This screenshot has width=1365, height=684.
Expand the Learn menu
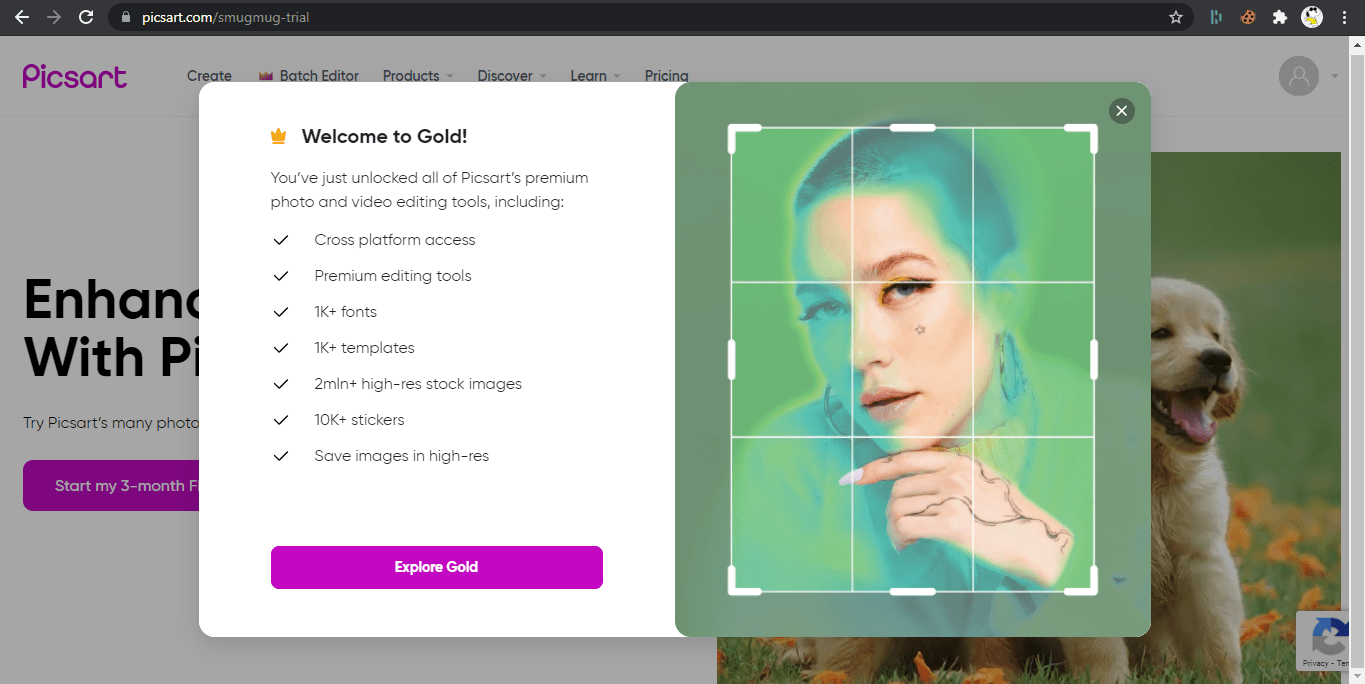coord(589,75)
